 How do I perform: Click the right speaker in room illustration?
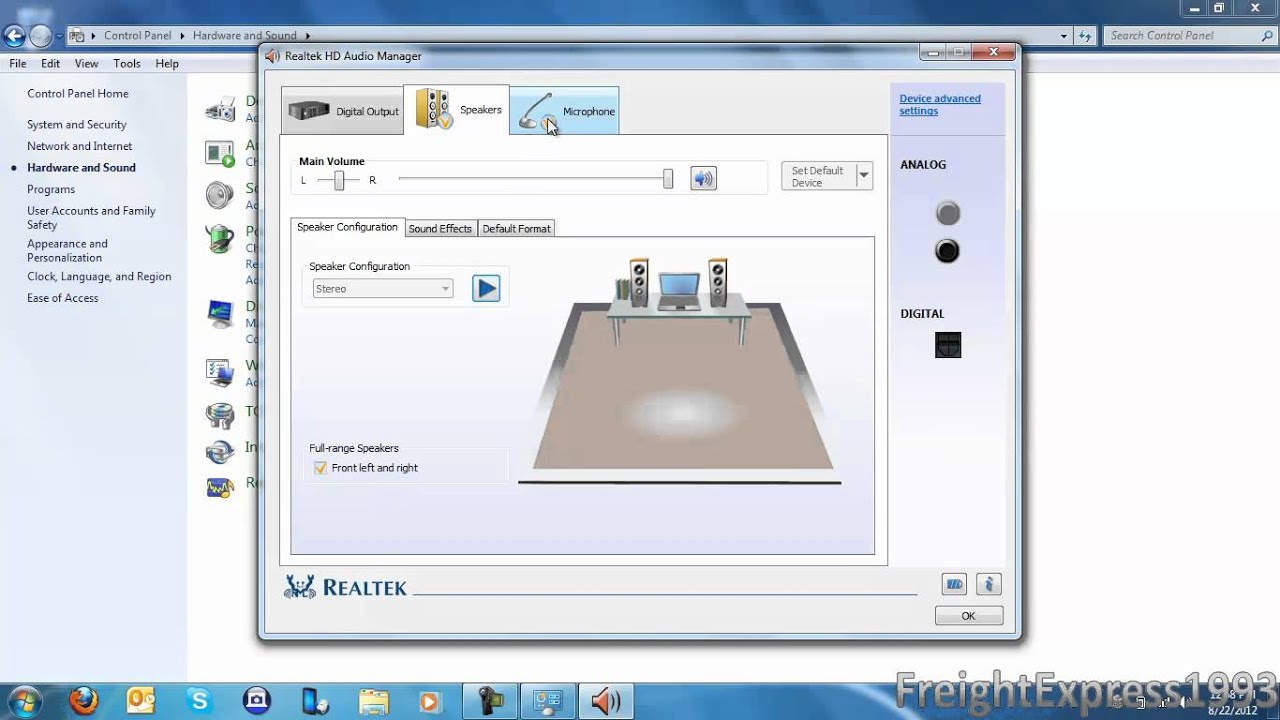click(717, 282)
